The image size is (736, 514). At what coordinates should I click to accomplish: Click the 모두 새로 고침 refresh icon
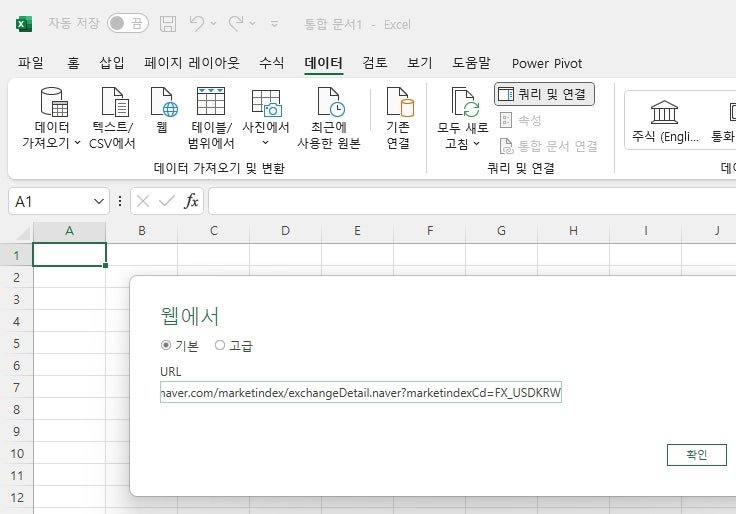465,102
